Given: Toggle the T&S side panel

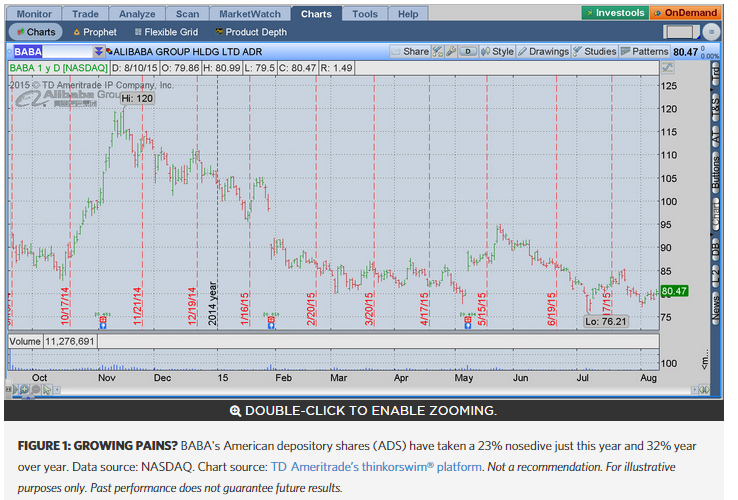Looking at the screenshot, I should (x=715, y=106).
